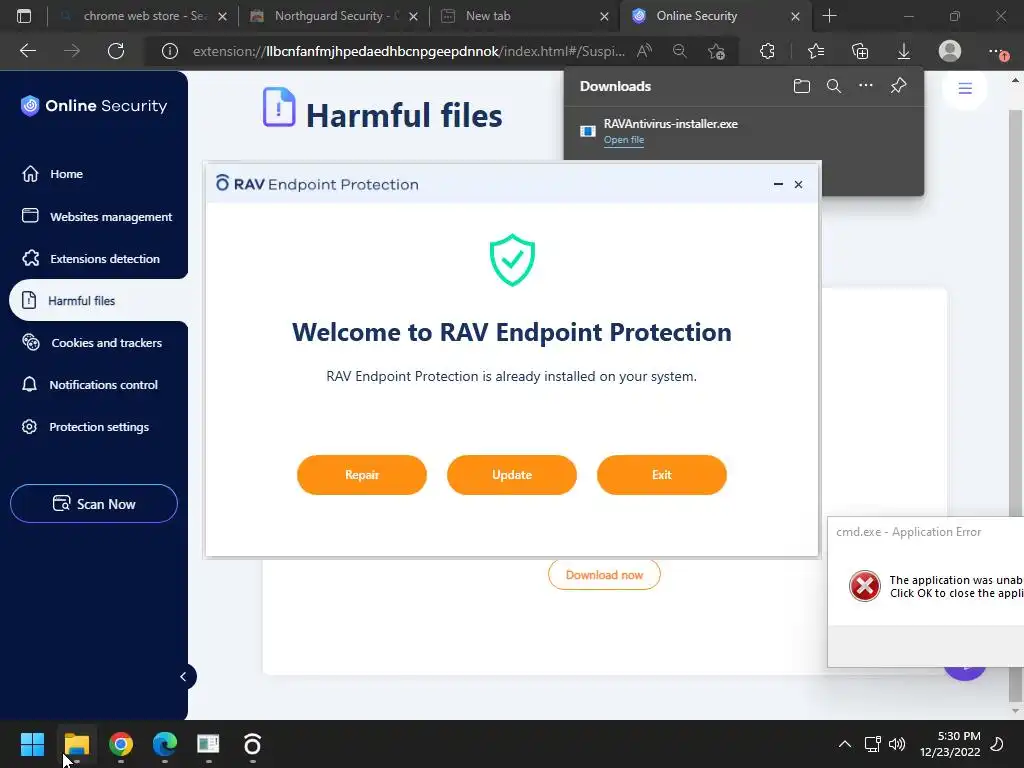Select the Online Security browser tab

(714, 16)
